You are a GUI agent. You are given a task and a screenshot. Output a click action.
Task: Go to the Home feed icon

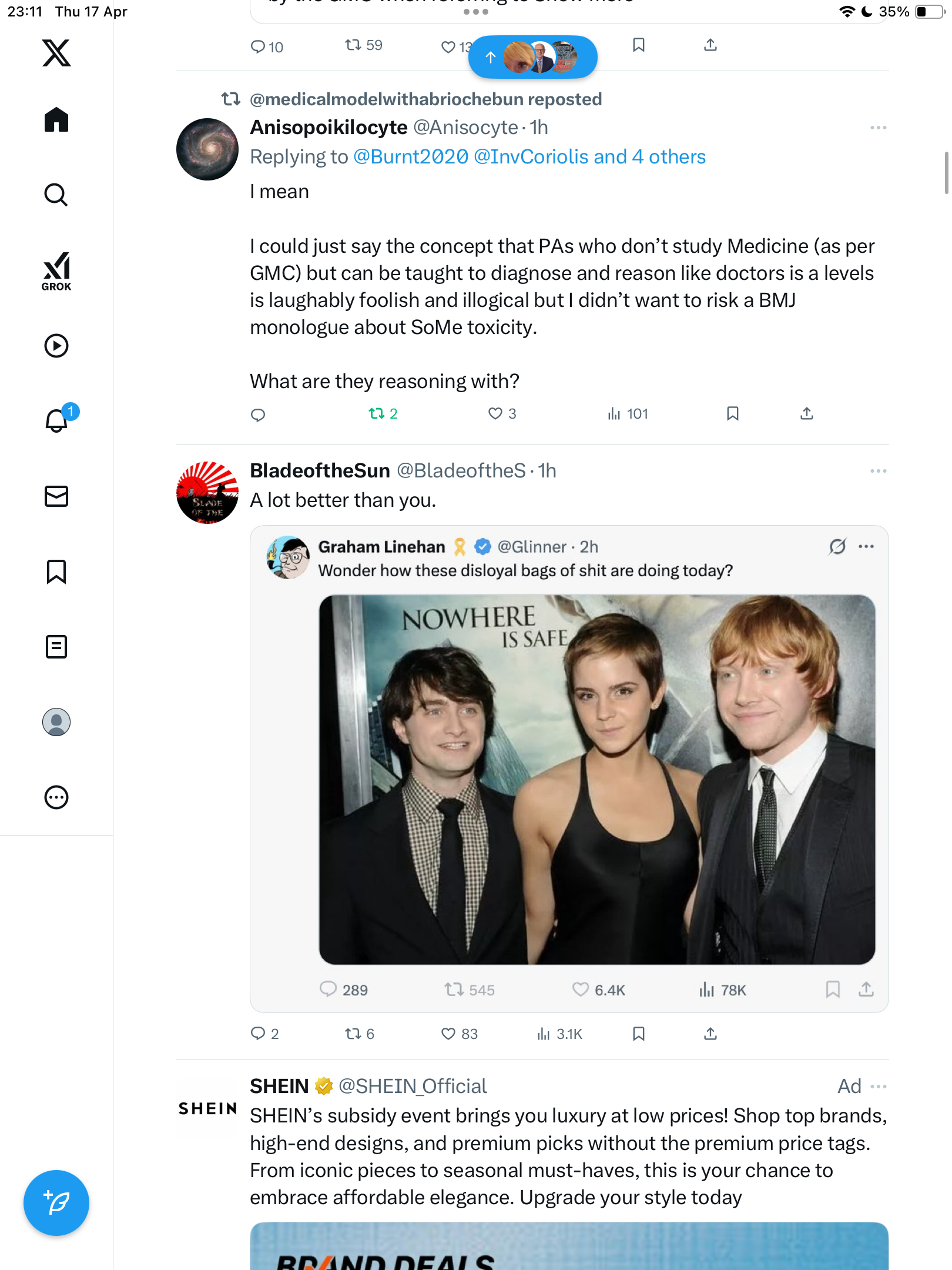pyautogui.click(x=56, y=120)
